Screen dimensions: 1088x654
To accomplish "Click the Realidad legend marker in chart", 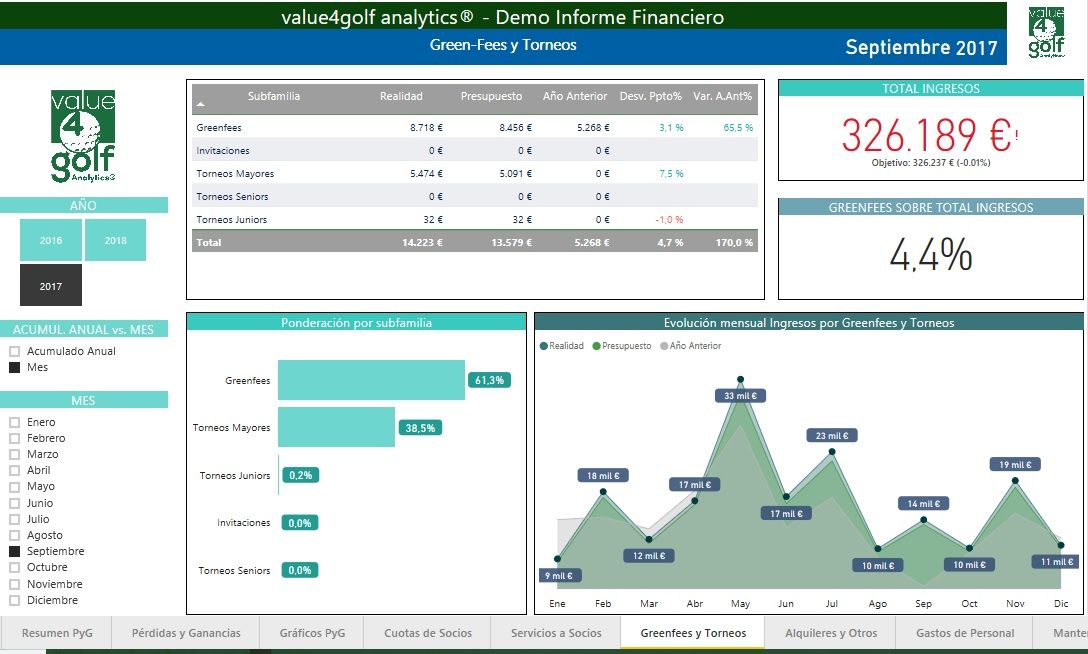I will pyautogui.click(x=544, y=345).
